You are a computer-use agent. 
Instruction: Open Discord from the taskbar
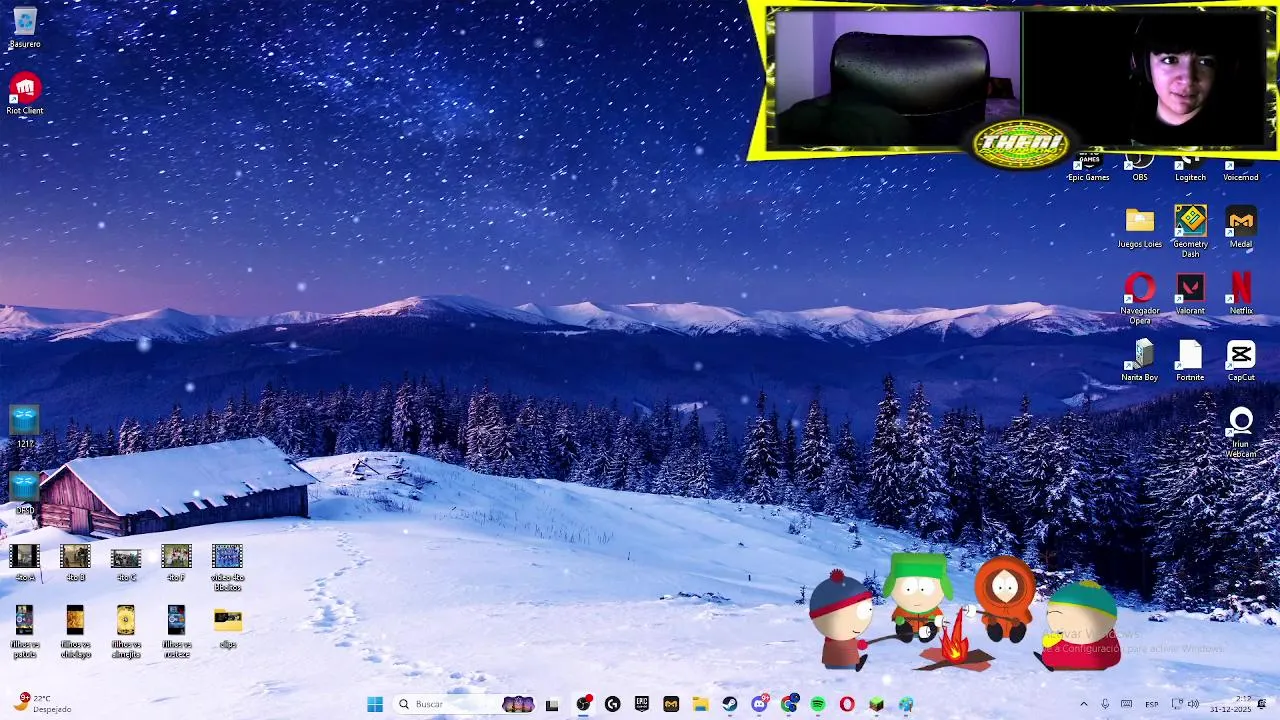760,704
